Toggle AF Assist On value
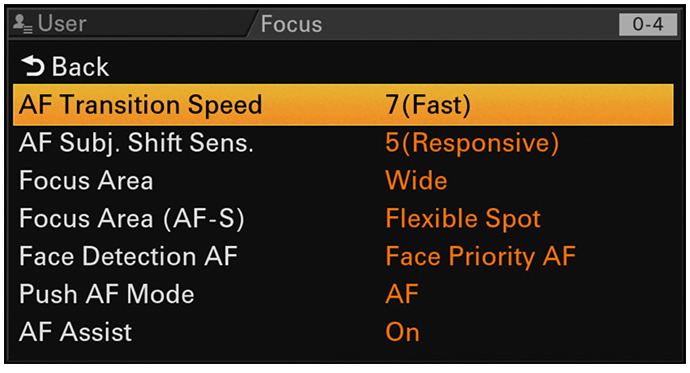The width and height of the screenshot is (690, 373). click(x=402, y=333)
